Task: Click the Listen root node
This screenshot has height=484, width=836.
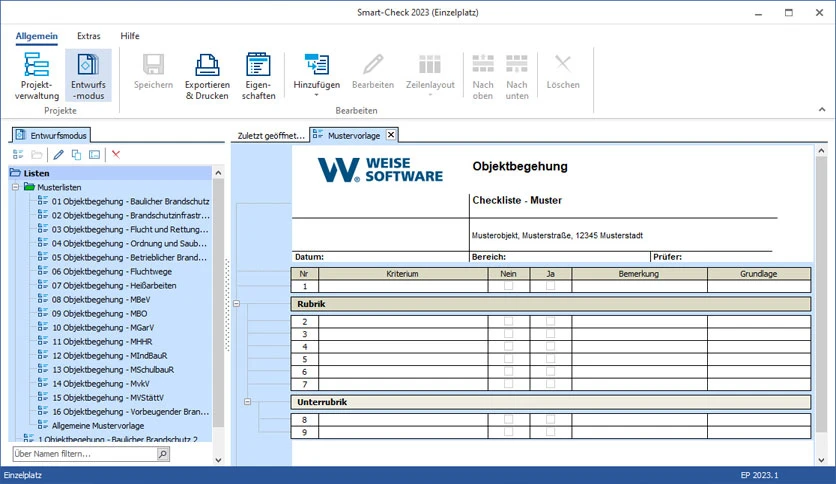Action: click(36, 173)
